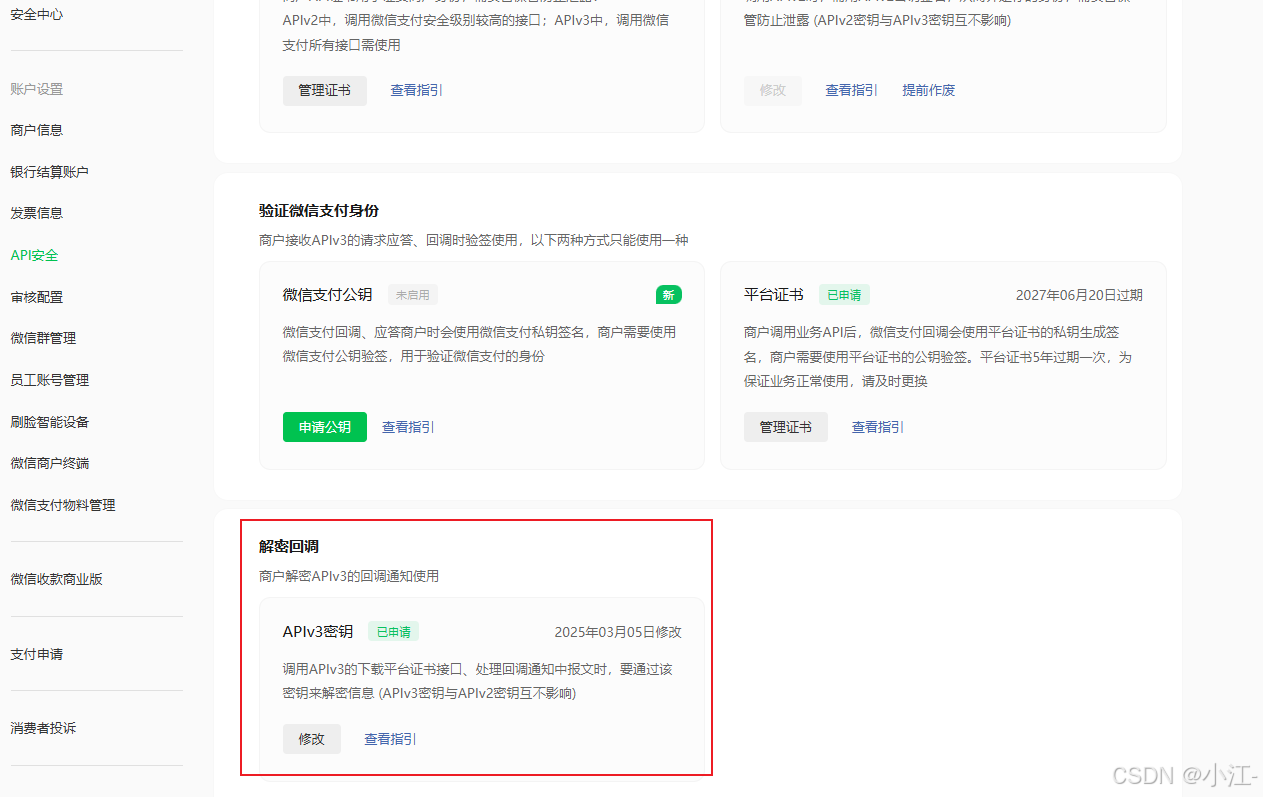This screenshot has width=1263, height=797.
Task: Open 商户信息 in the sidebar
Action: pyautogui.click(x=37, y=130)
